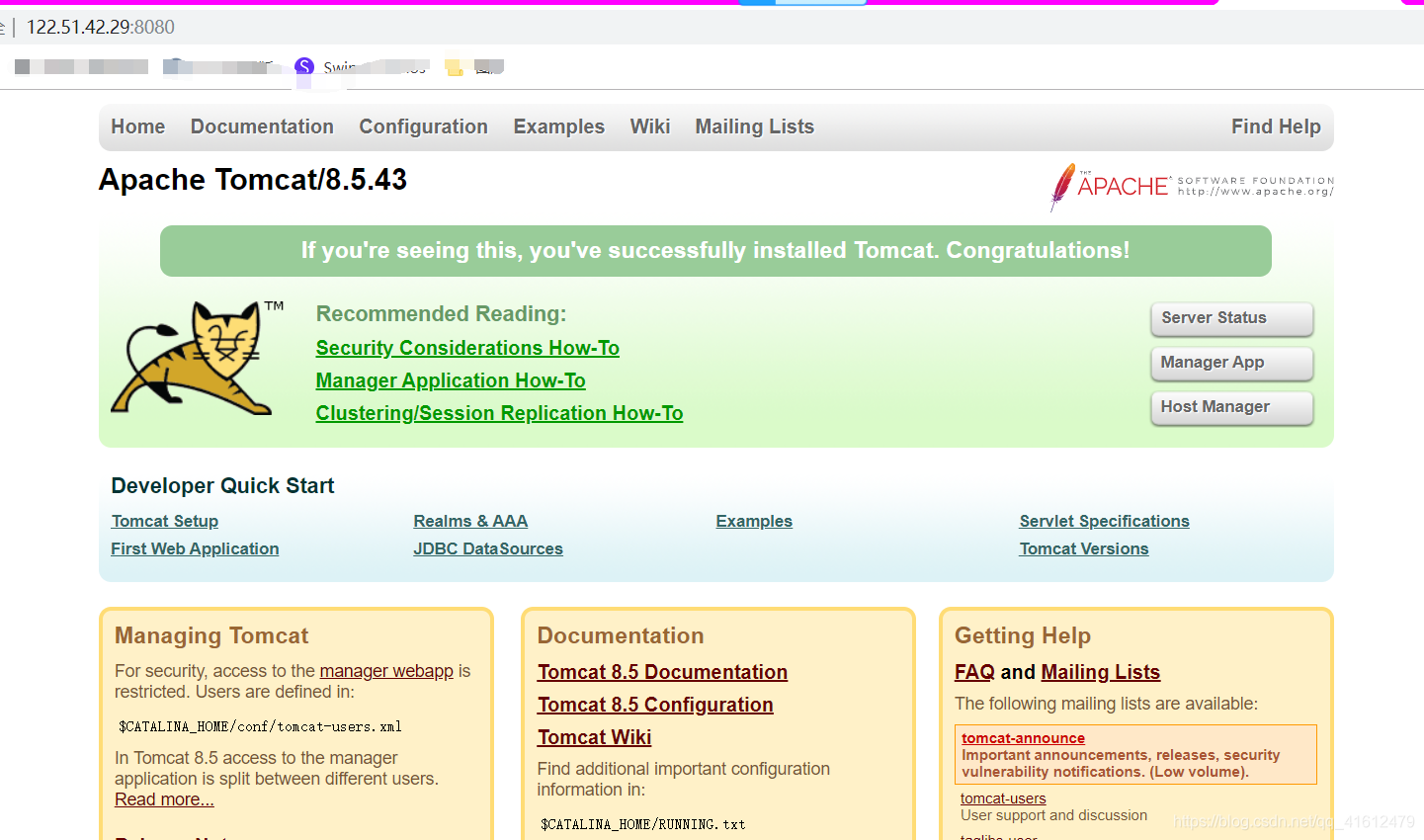Click the Apache Tomcat/8.5.43 heading

(253, 180)
